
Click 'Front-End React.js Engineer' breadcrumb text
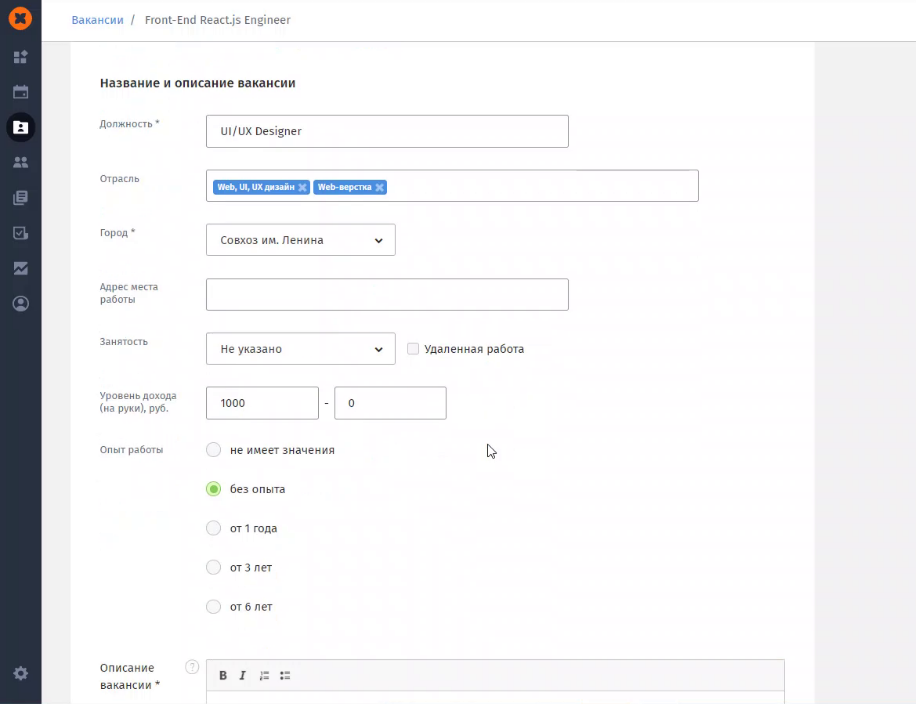[217, 20]
